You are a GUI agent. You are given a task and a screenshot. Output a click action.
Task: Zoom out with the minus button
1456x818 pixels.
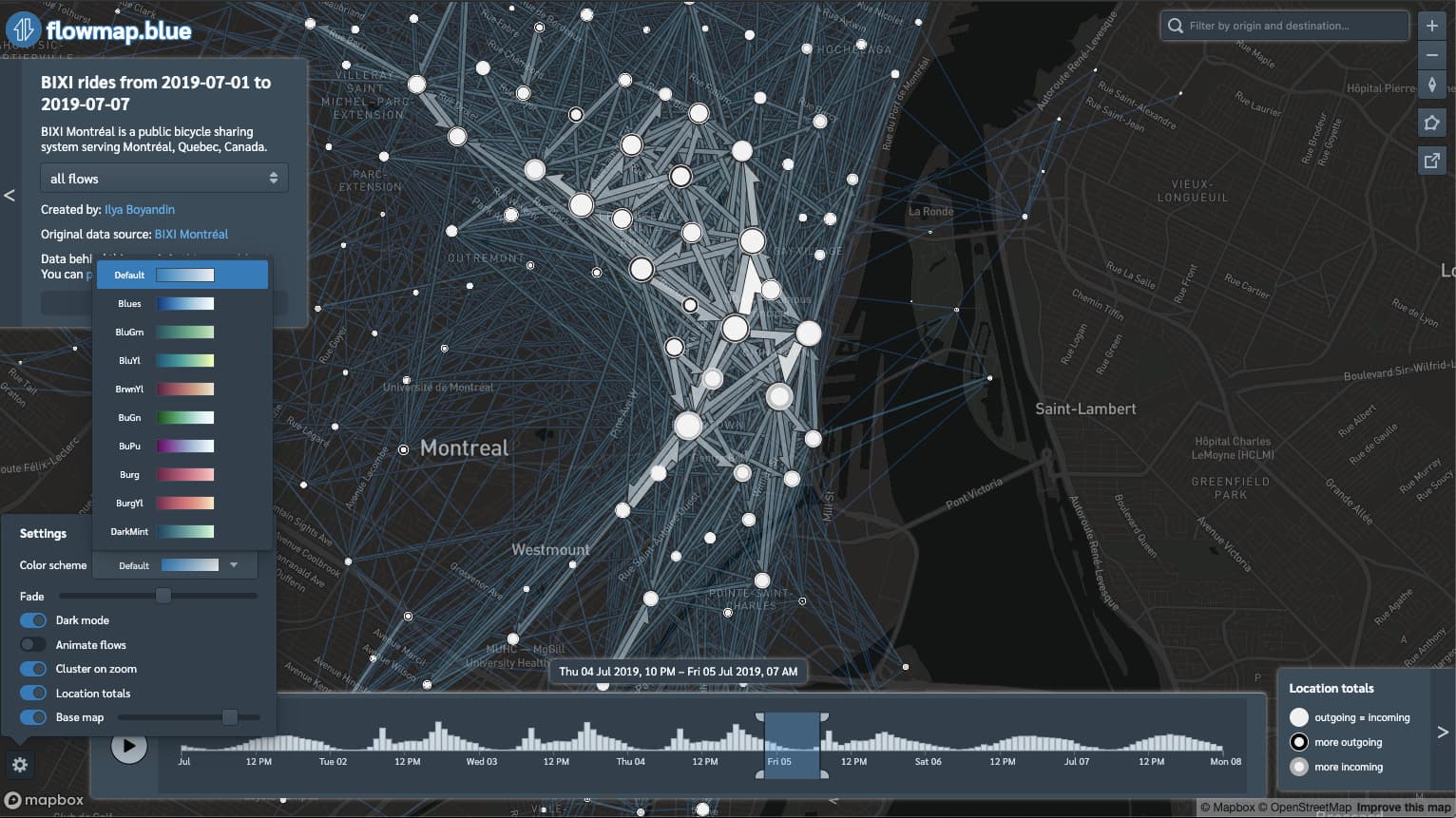coord(1431,56)
